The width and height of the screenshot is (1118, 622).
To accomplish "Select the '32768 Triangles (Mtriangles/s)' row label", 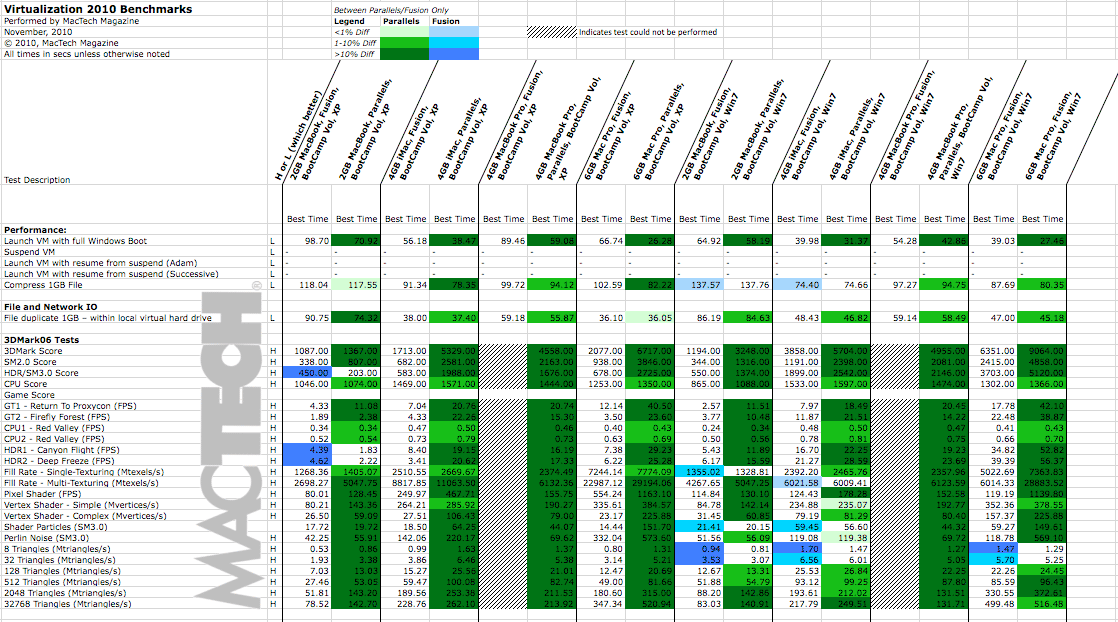I will pyautogui.click(x=62, y=603).
